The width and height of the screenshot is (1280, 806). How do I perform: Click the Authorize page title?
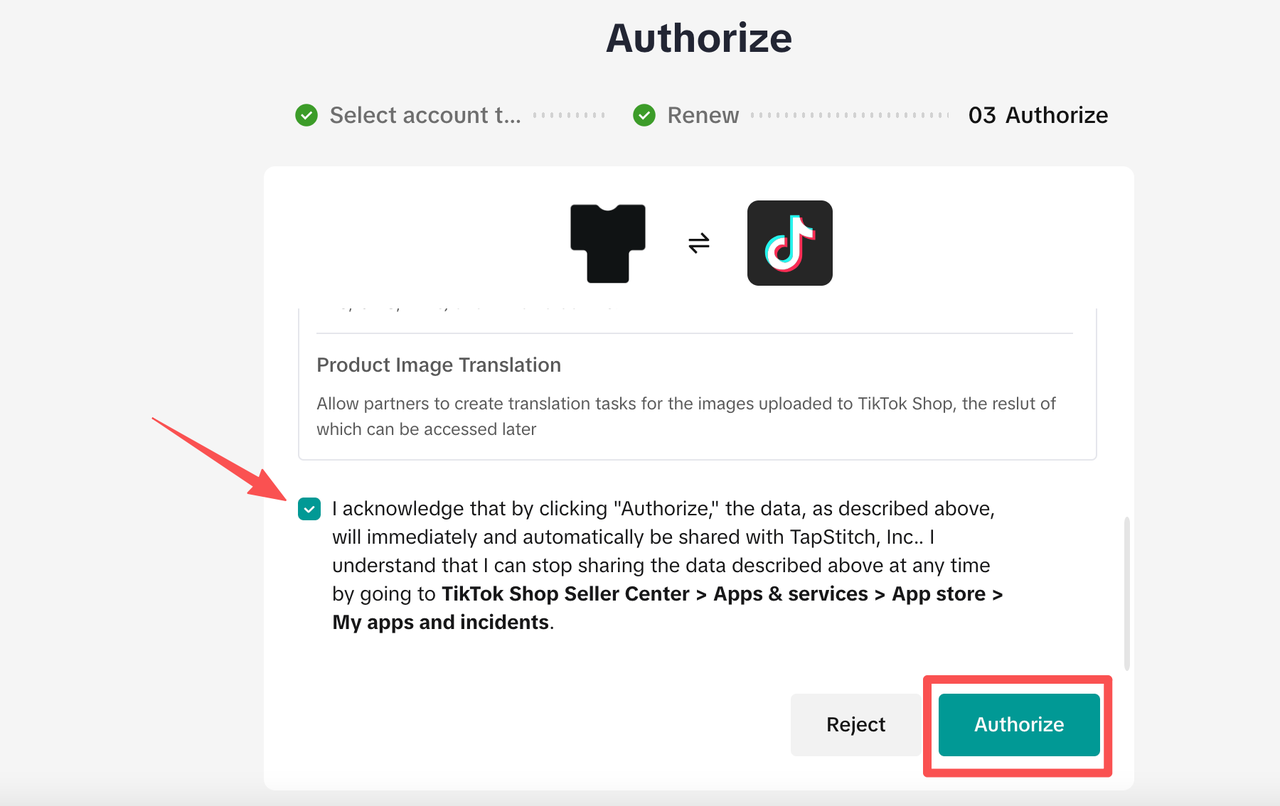pos(699,38)
